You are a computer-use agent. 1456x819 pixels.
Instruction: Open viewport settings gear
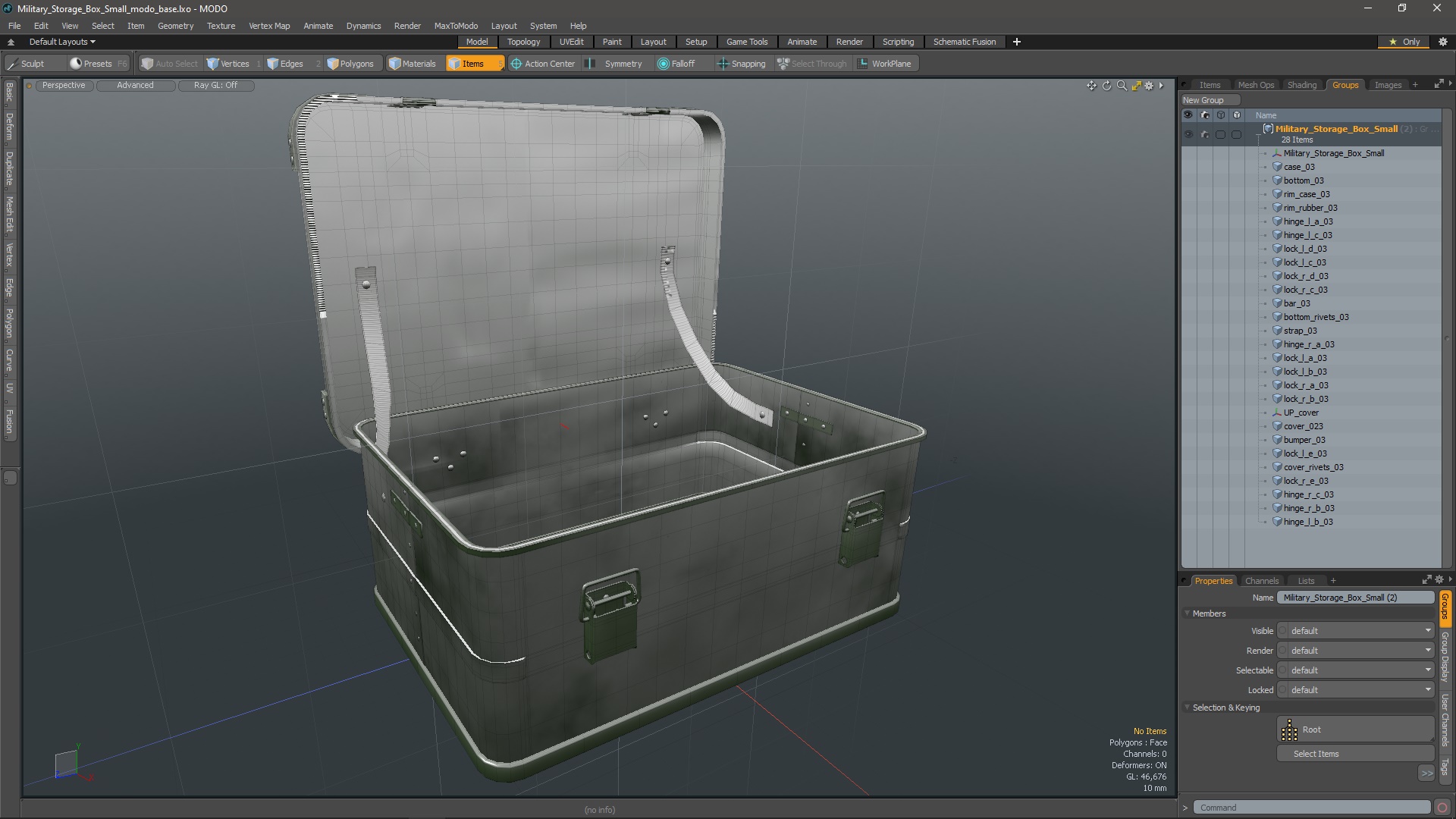point(1149,86)
